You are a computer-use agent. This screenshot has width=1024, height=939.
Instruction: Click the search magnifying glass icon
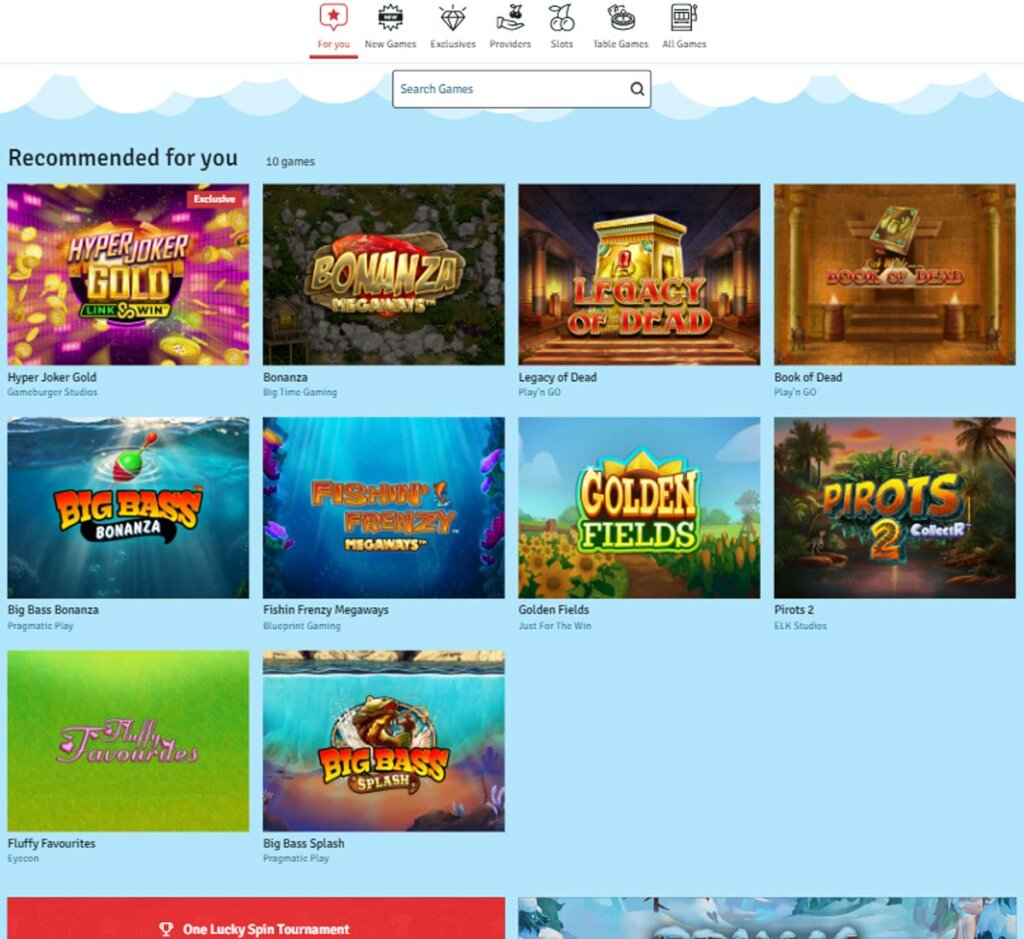pos(637,89)
